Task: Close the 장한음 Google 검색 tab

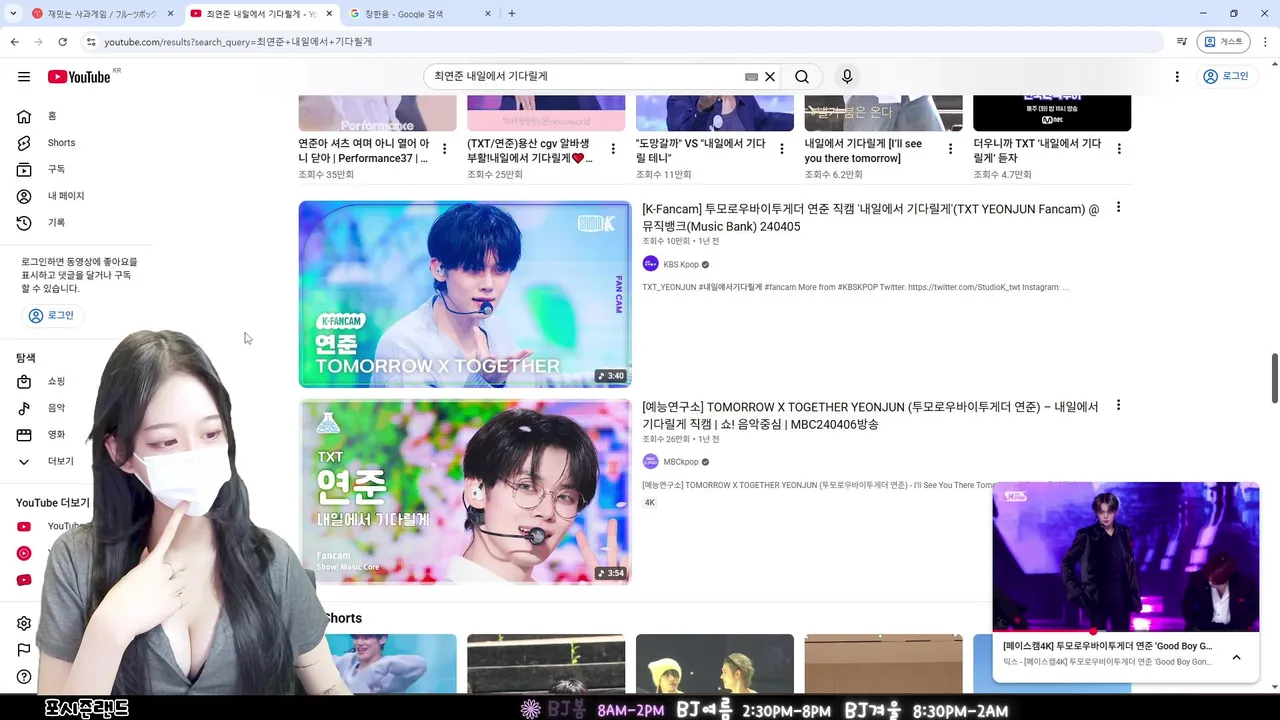Action: 488,14
